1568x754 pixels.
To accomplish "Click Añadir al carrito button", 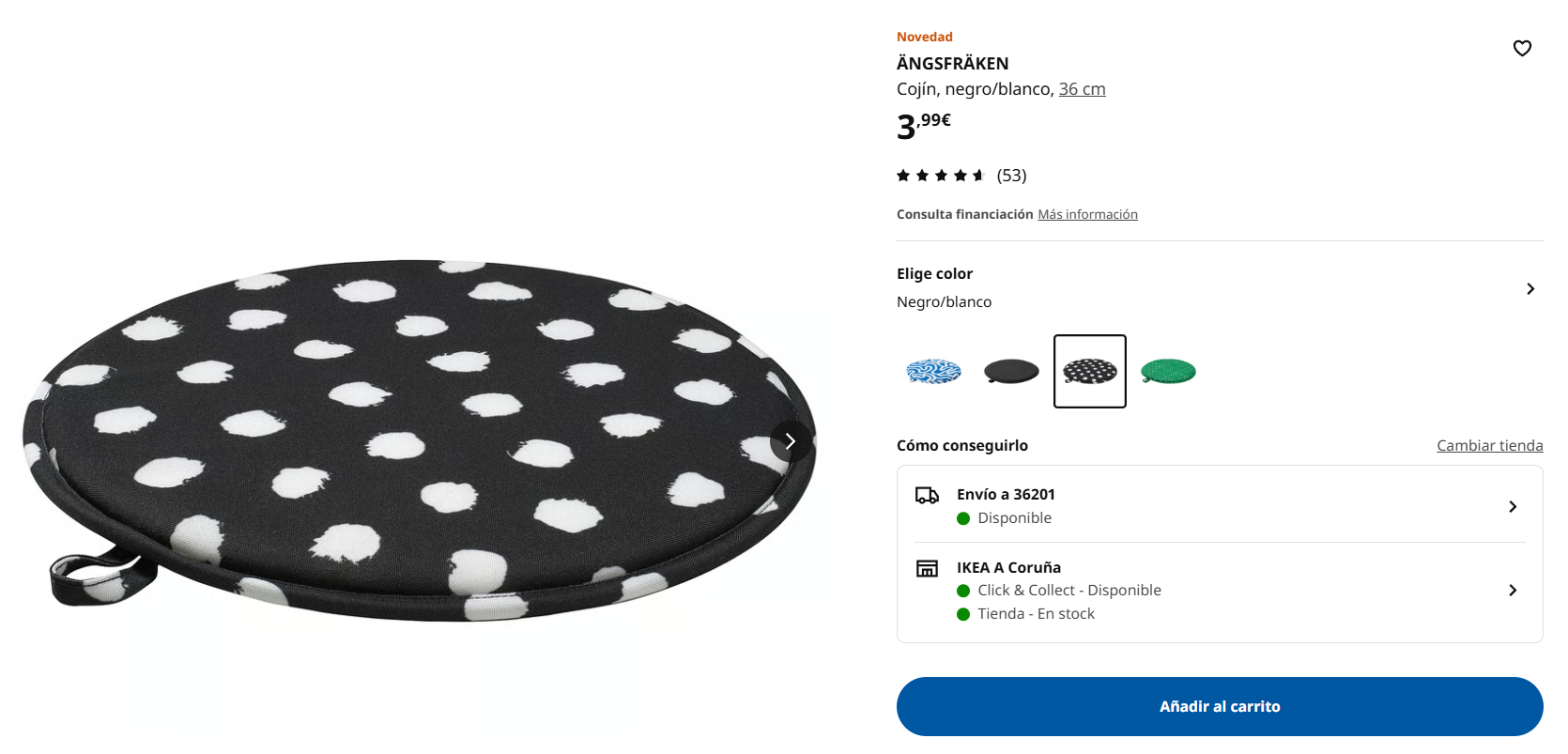I will (x=1220, y=707).
